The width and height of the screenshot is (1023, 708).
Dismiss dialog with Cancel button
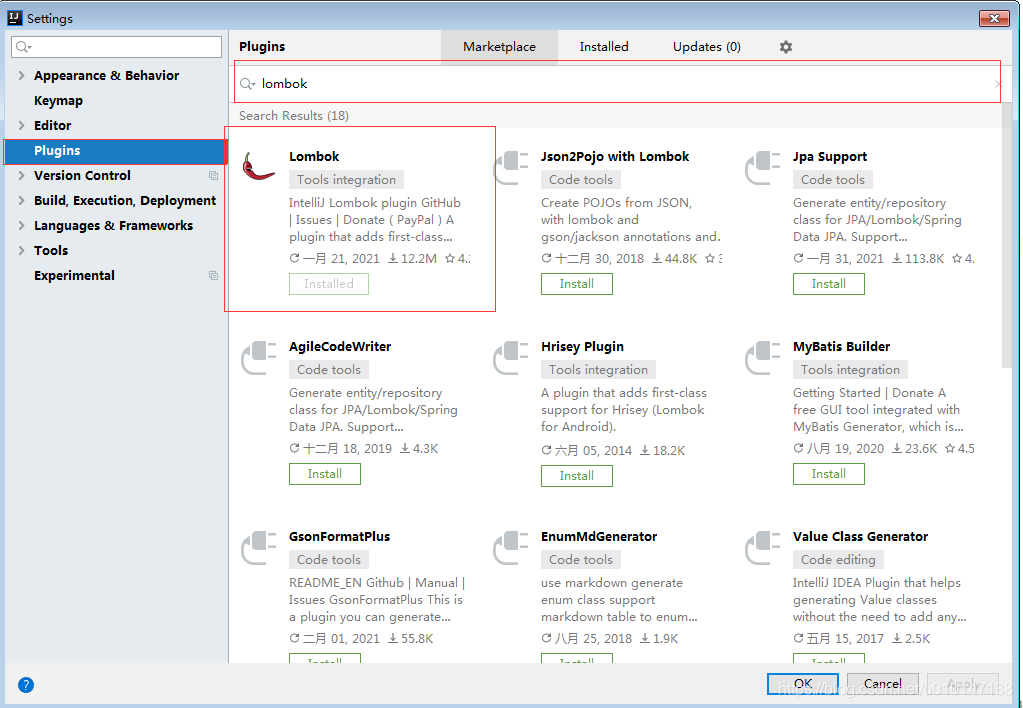tap(882, 683)
